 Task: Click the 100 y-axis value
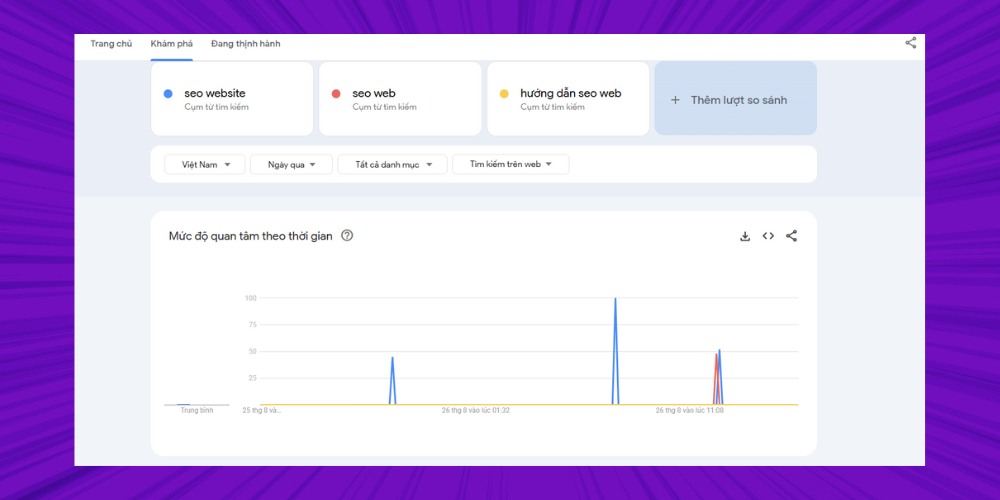tap(251, 298)
